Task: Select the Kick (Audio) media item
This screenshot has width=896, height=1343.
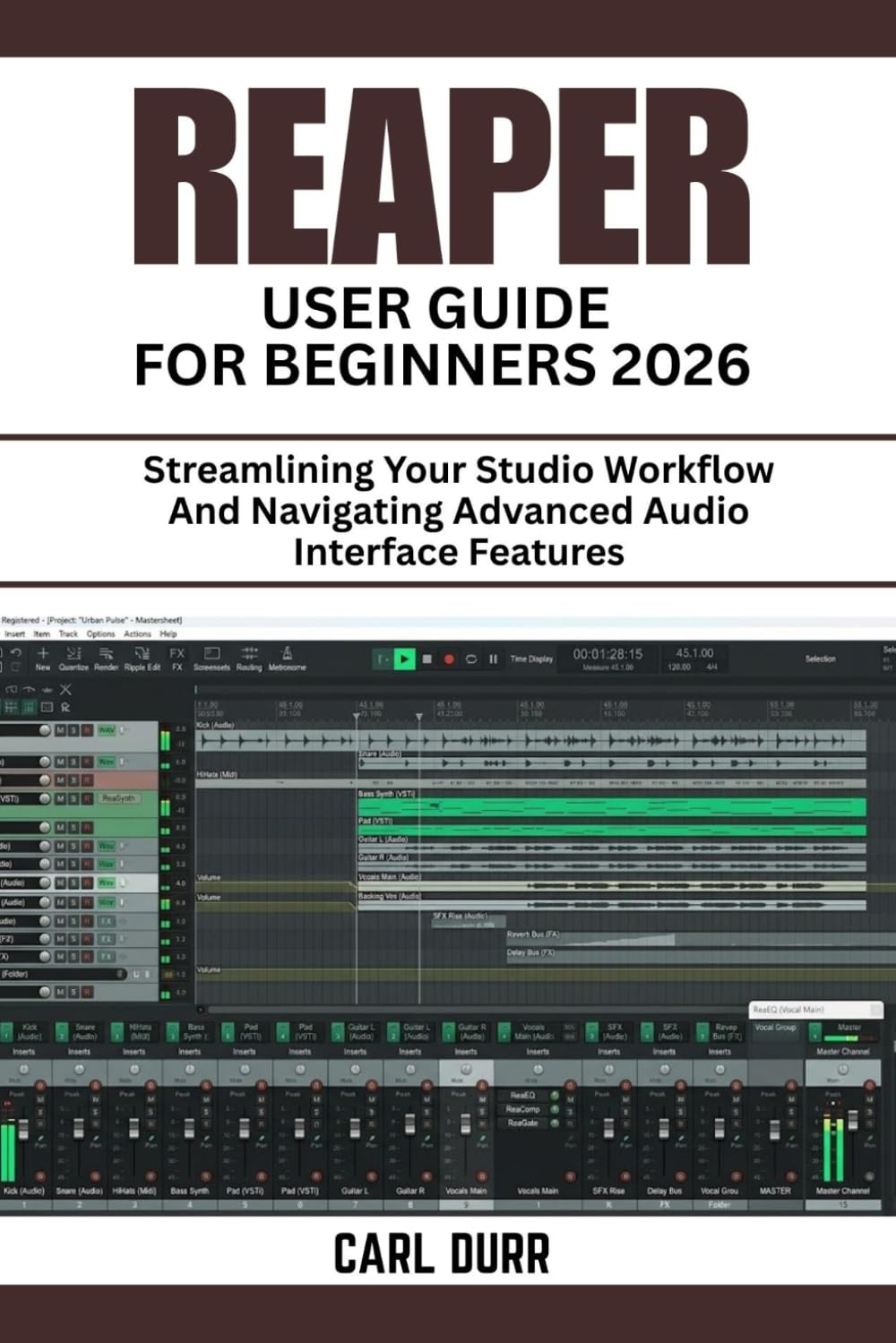Action: pos(530,741)
